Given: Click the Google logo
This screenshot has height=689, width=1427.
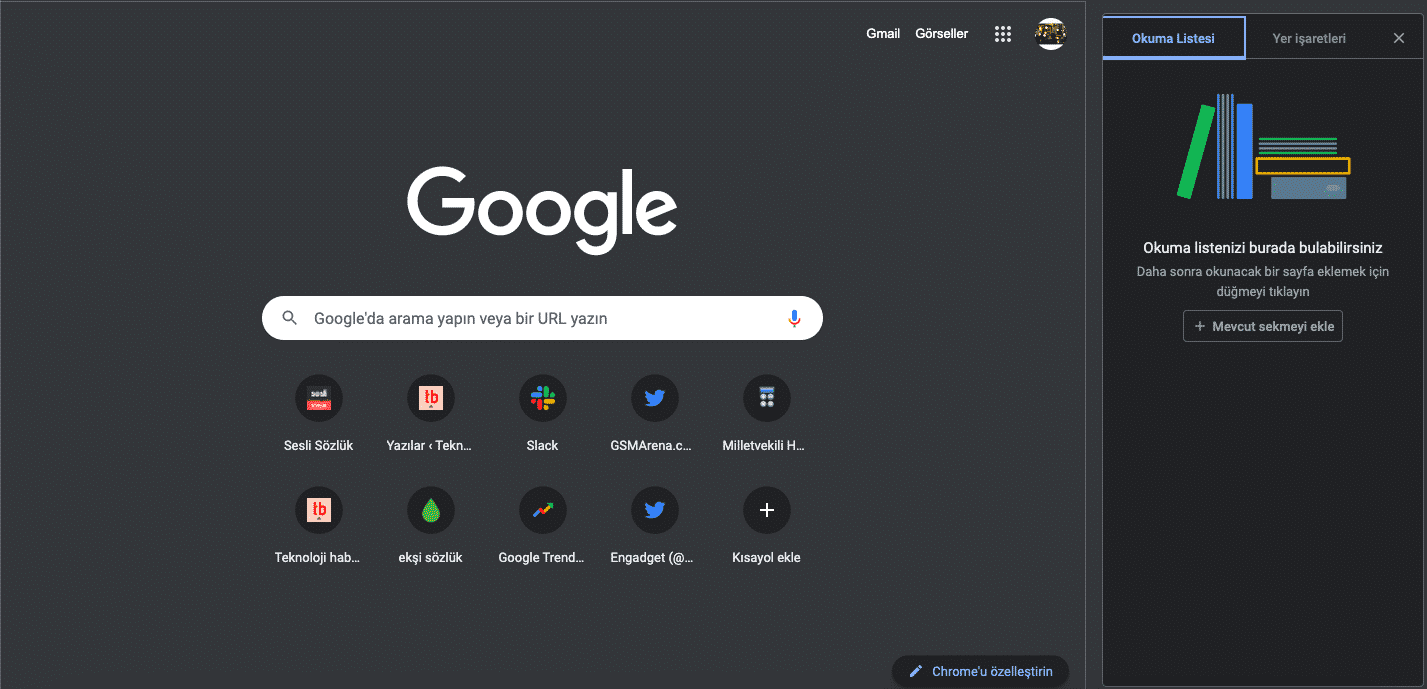Looking at the screenshot, I should (x=542, y=209).
